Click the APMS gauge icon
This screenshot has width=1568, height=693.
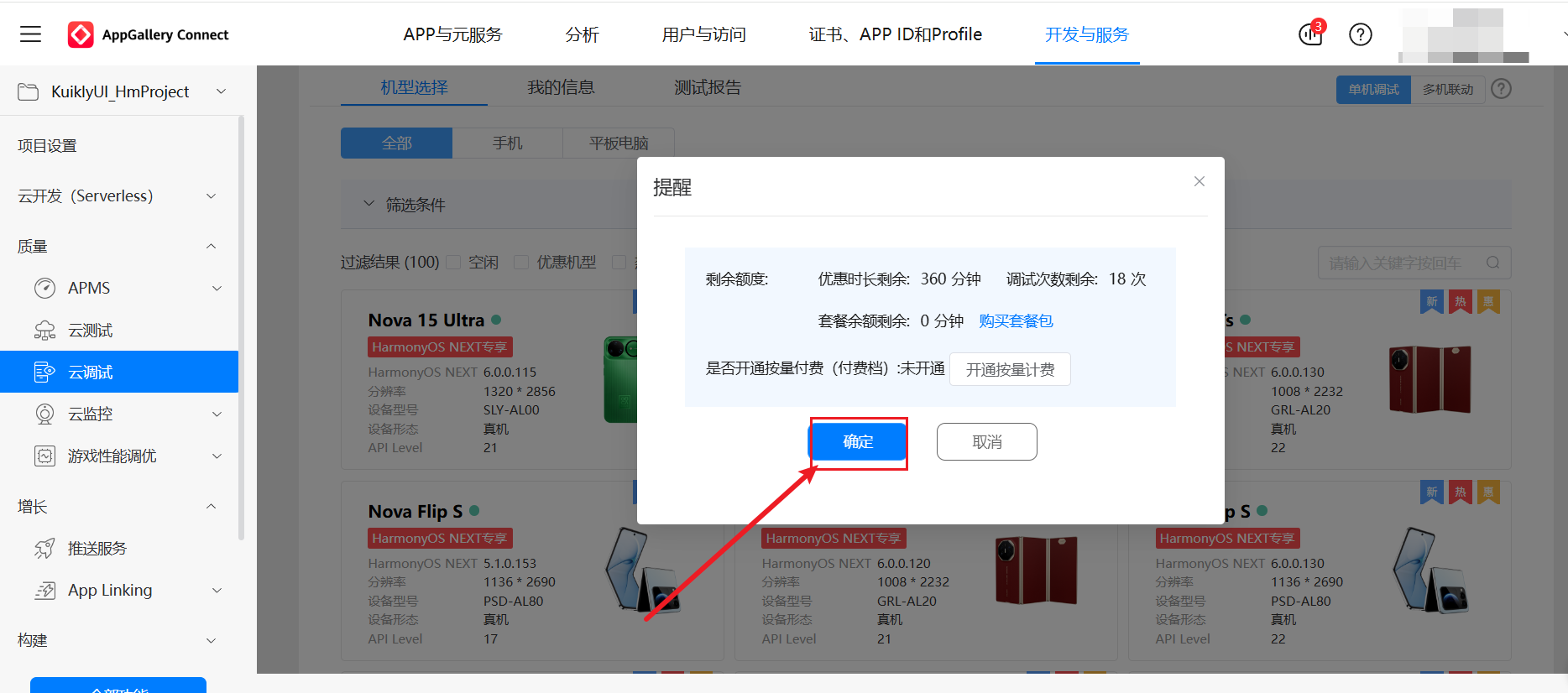44,288
